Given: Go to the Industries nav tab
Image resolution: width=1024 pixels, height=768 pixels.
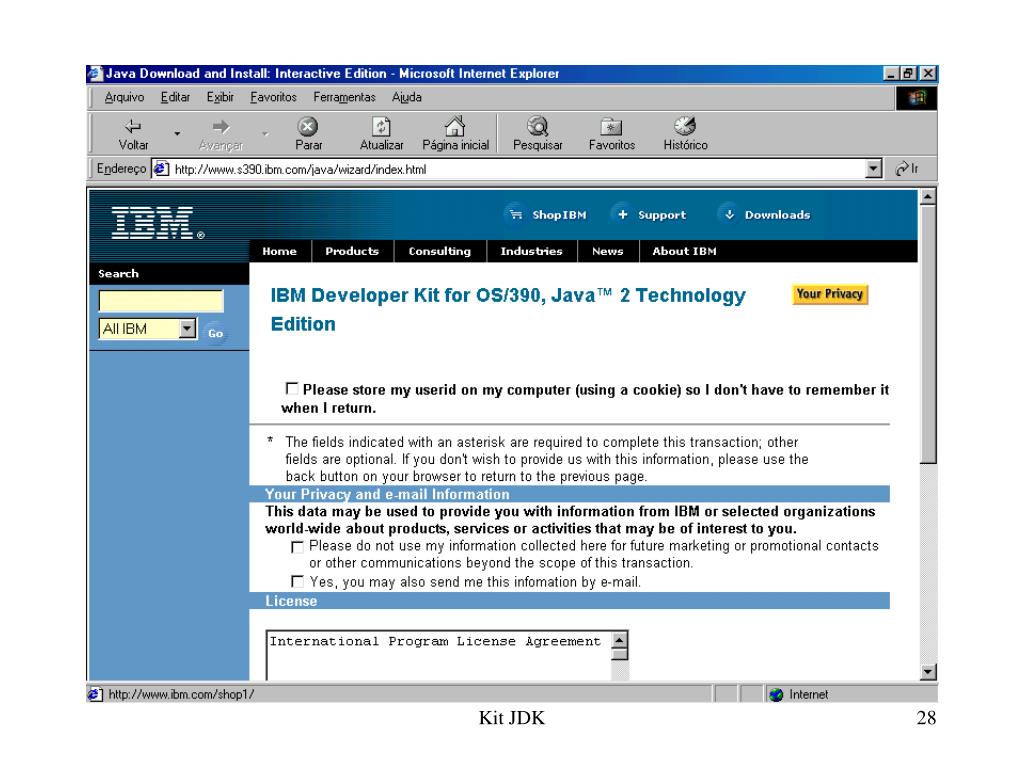Looking at the screenshot, I should pyautogui.click(x=531, y=251).
